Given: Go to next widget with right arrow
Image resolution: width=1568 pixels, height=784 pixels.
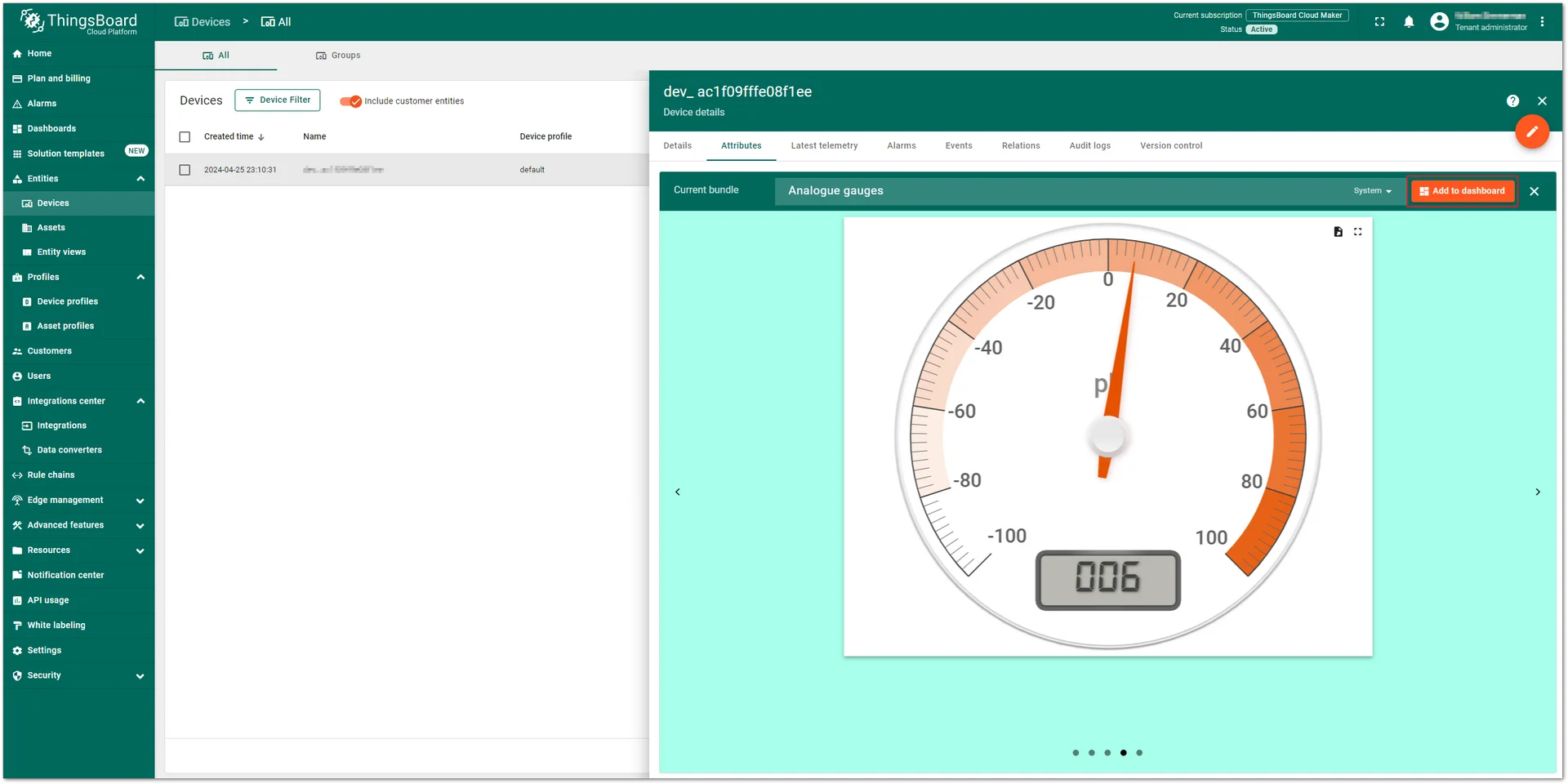Looking at the screenshot, I should pos(1537,492).
